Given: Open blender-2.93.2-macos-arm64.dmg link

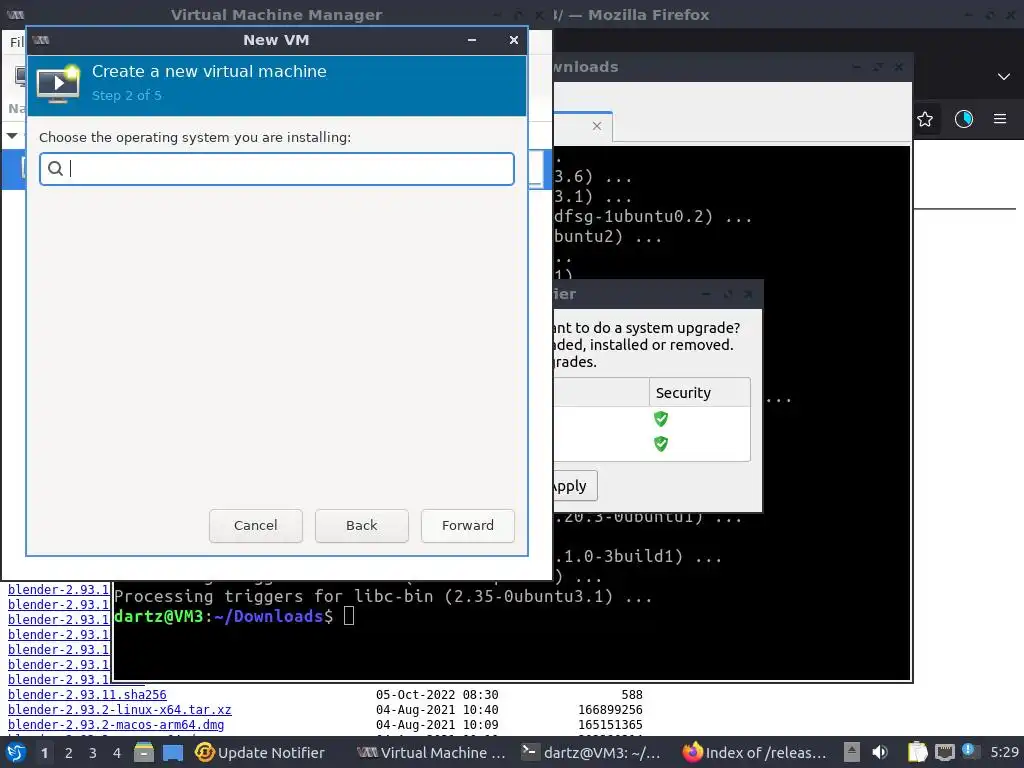Looking at the screenshot, I should pos(116,725).
